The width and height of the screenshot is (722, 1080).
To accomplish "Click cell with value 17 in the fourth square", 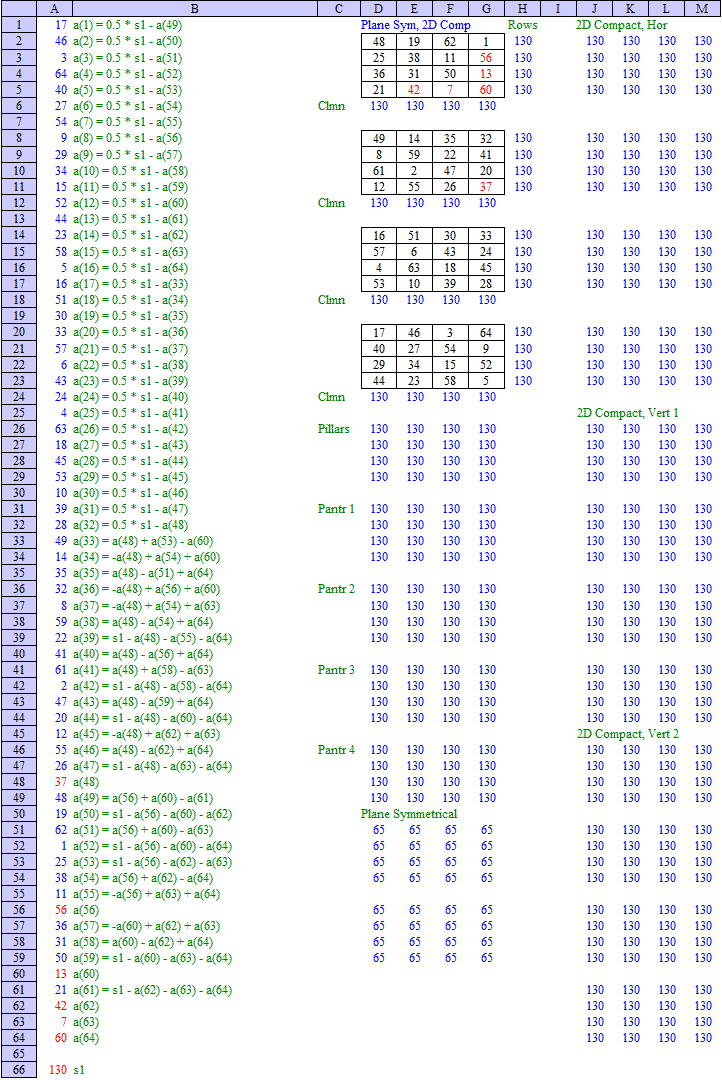I will pos(379,333).
